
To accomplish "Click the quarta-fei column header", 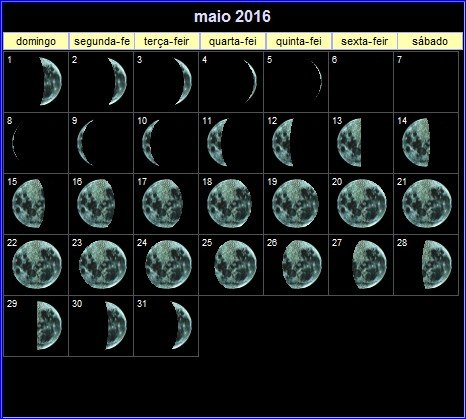I will coord(233,41).
